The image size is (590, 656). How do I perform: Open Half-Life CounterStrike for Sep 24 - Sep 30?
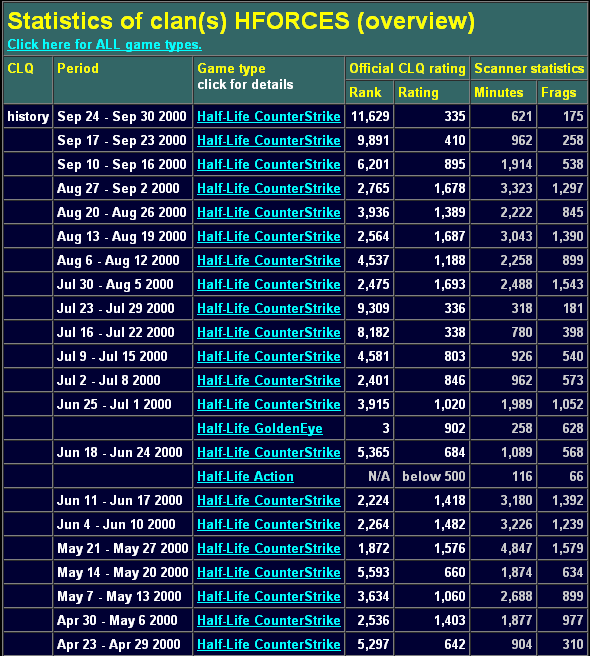pos(269,116)
